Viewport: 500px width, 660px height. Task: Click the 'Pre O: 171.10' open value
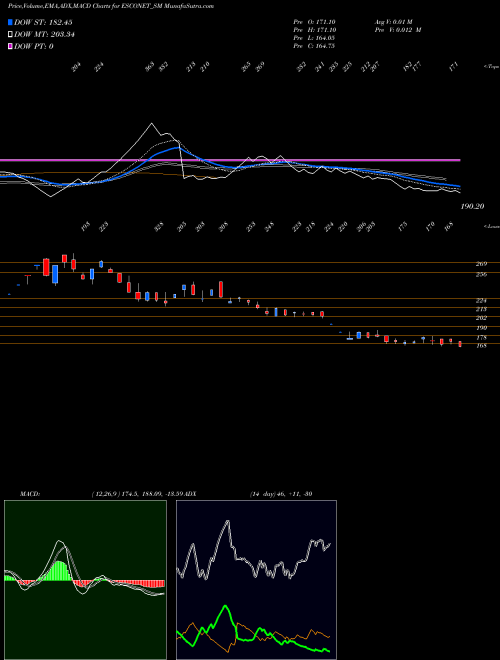(314, 22)
